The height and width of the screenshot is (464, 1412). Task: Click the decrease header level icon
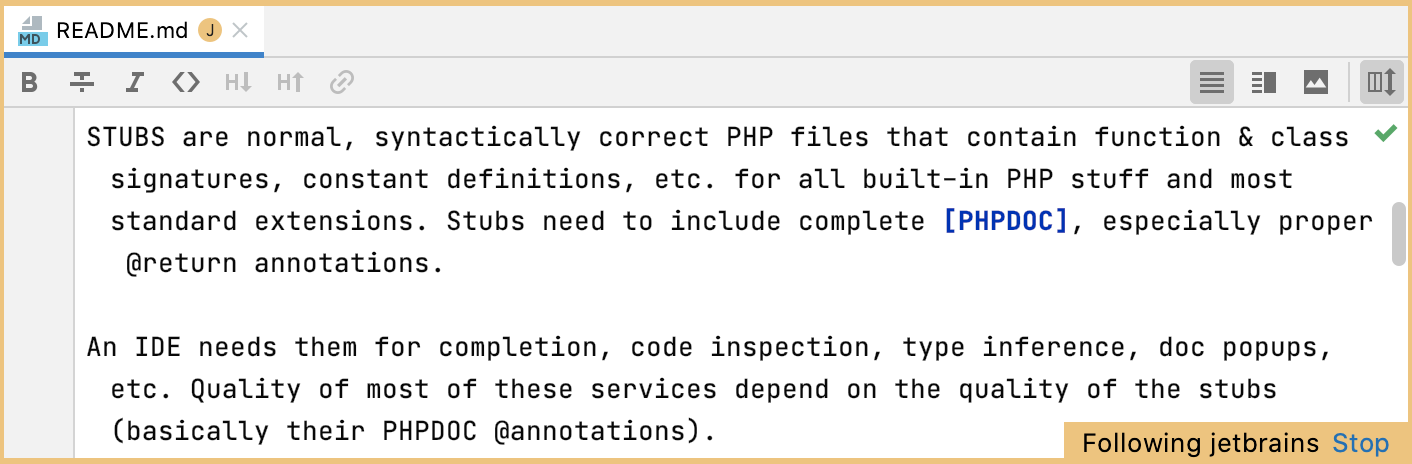(238, 82)
